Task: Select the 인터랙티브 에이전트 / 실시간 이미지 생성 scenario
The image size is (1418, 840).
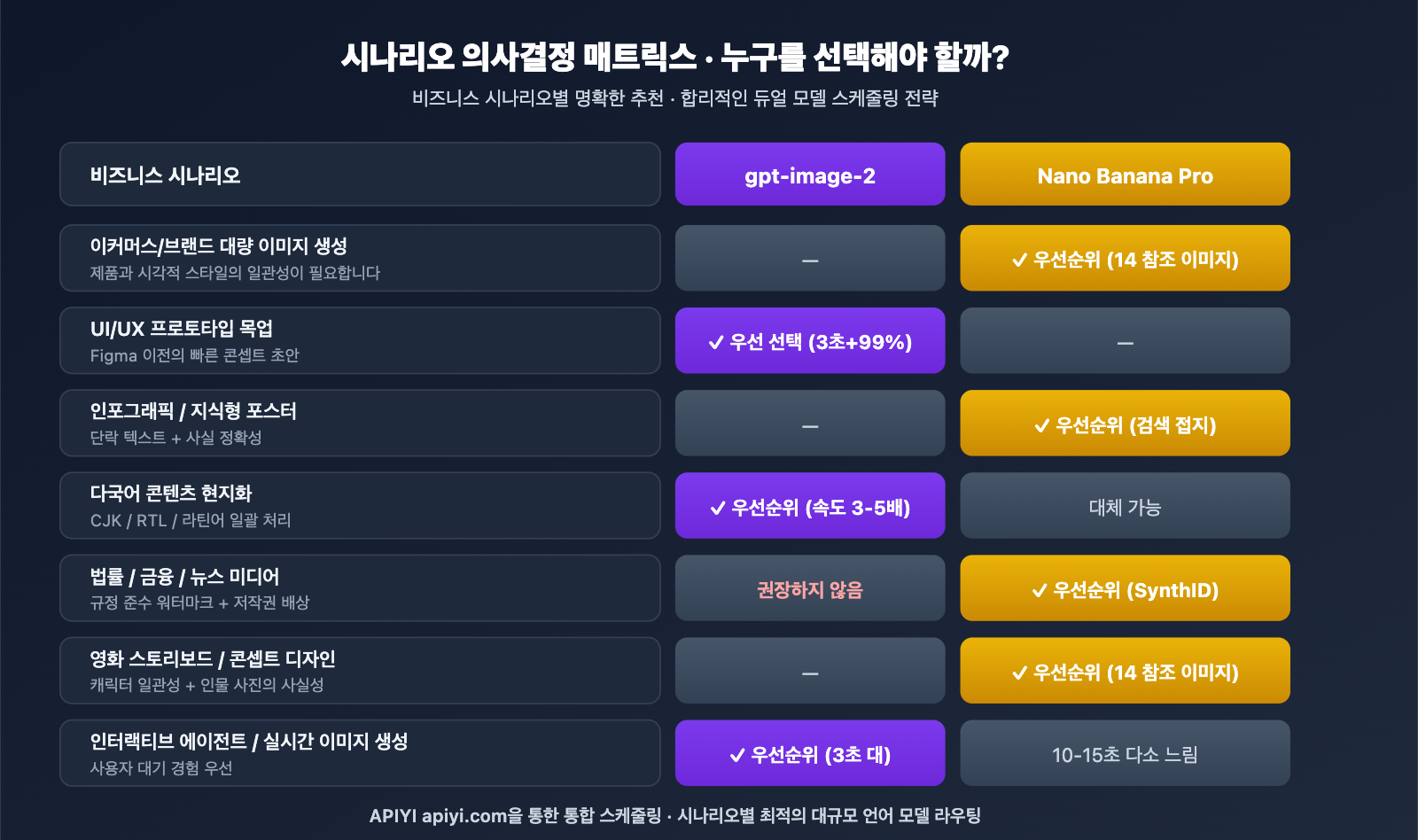Action: [x=359, y=753]
